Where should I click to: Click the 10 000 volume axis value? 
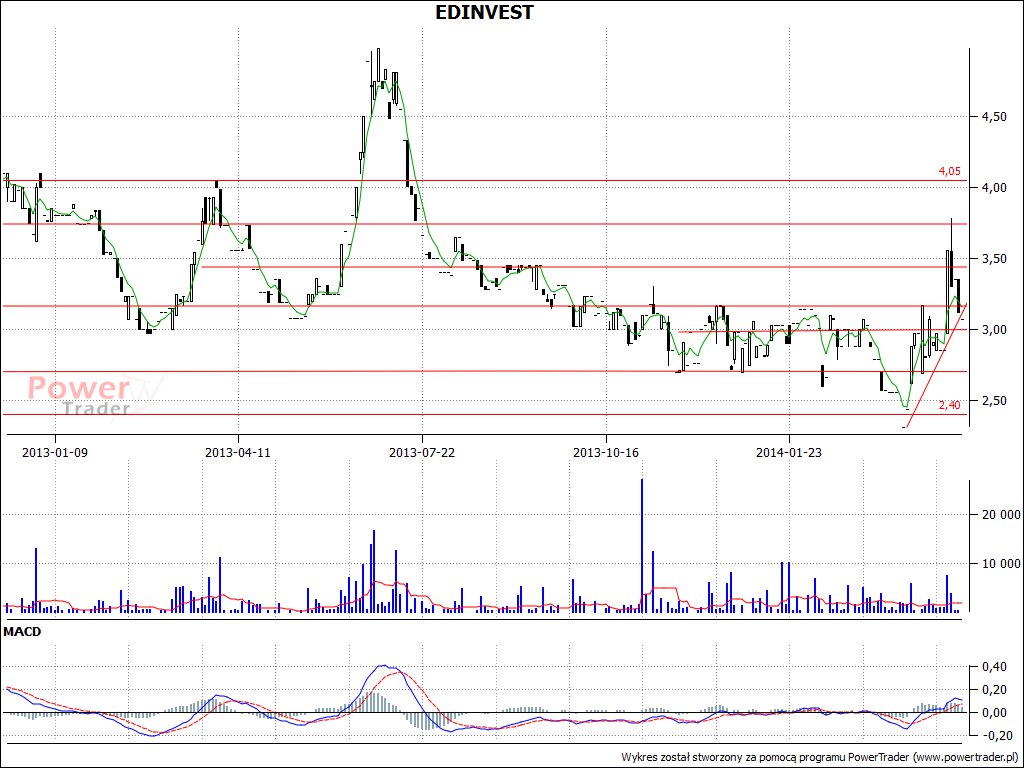[1000, 563]
